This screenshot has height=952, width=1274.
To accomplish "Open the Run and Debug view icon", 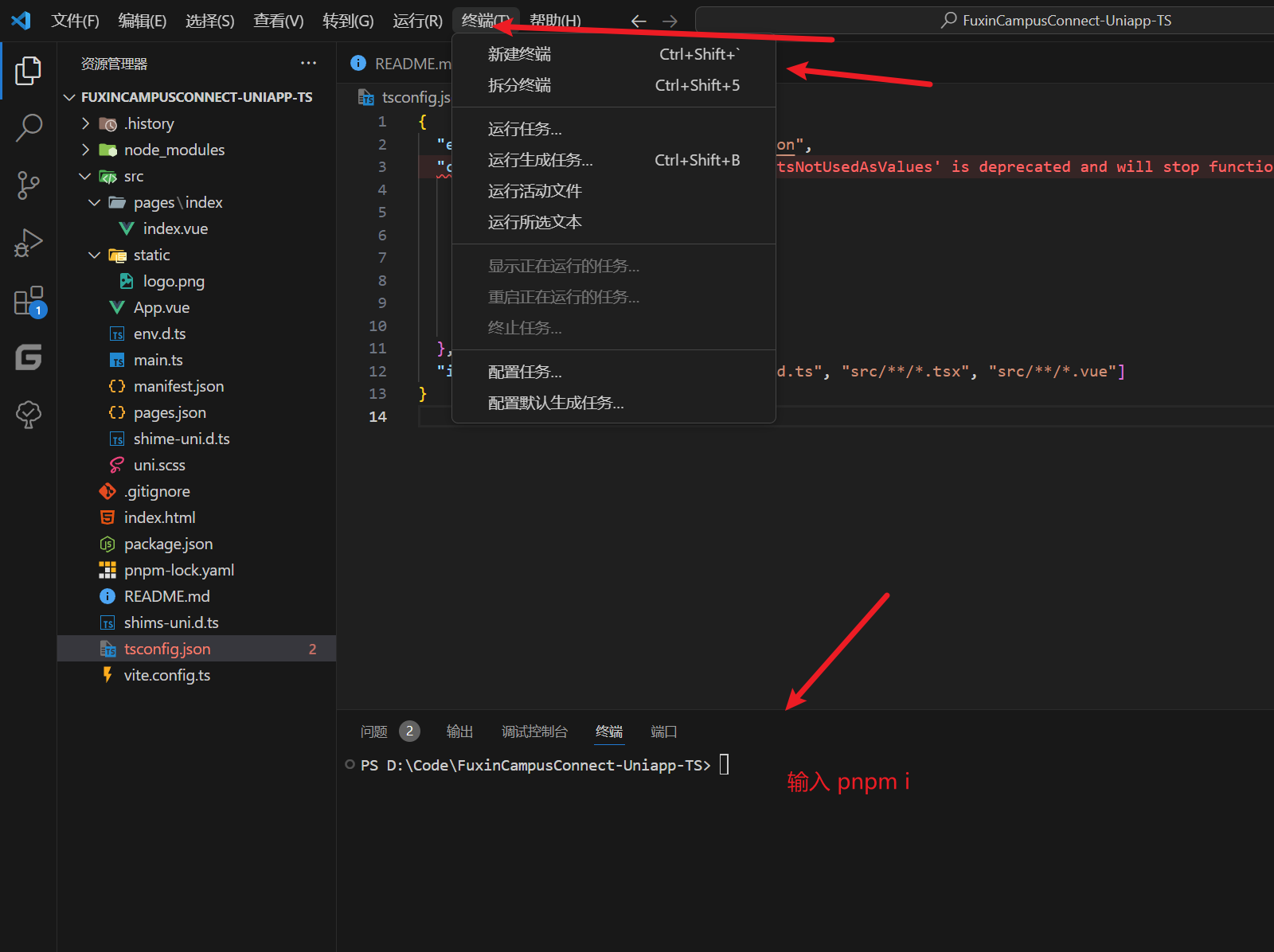I will (29, 243).
